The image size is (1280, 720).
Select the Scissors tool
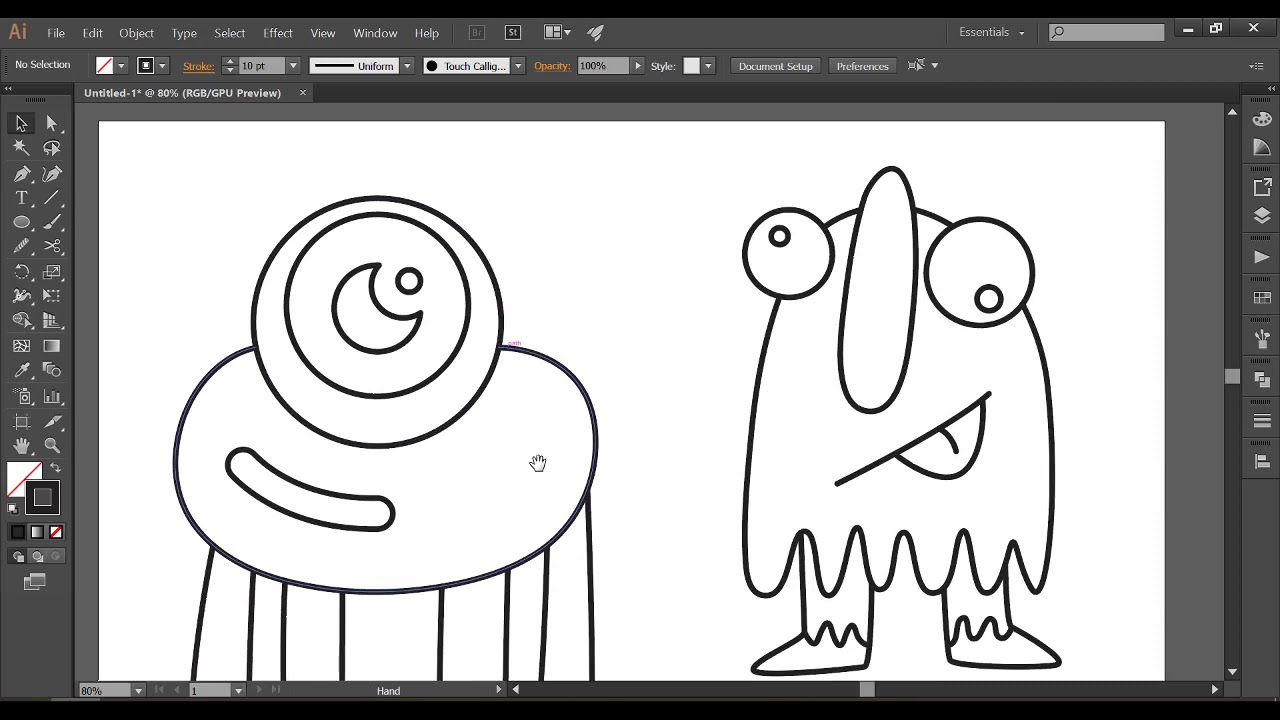click(x=52, y=246)
